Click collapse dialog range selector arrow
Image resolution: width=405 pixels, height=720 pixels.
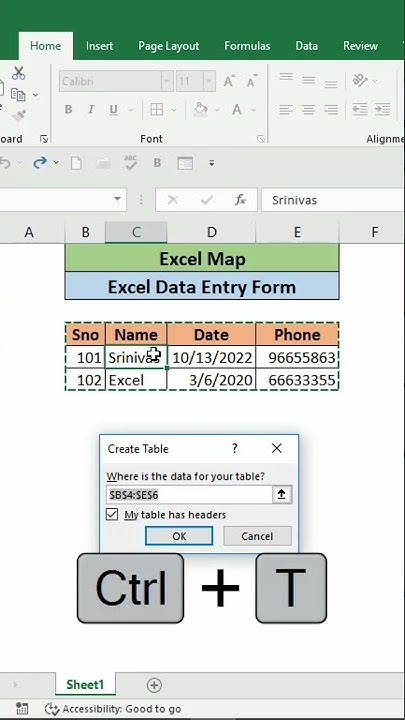click(x=281, y=495)
